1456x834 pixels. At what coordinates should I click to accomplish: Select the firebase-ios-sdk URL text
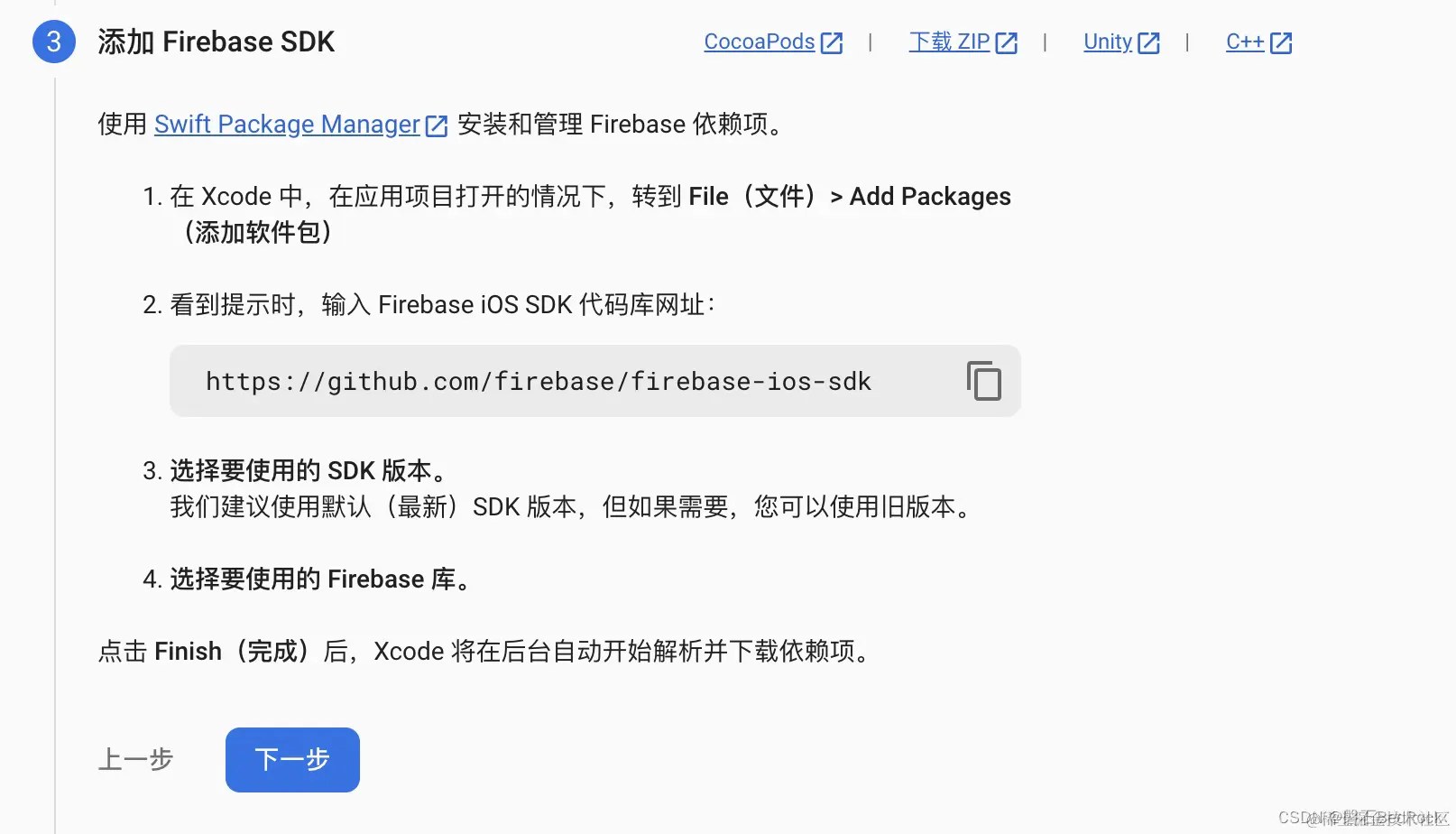coord(539,381)
